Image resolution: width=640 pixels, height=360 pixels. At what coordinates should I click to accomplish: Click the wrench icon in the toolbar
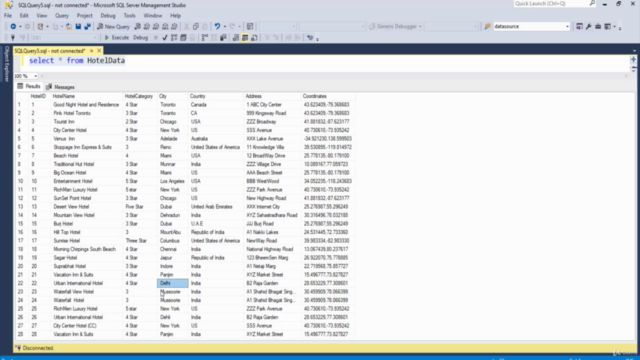[589, 27]
